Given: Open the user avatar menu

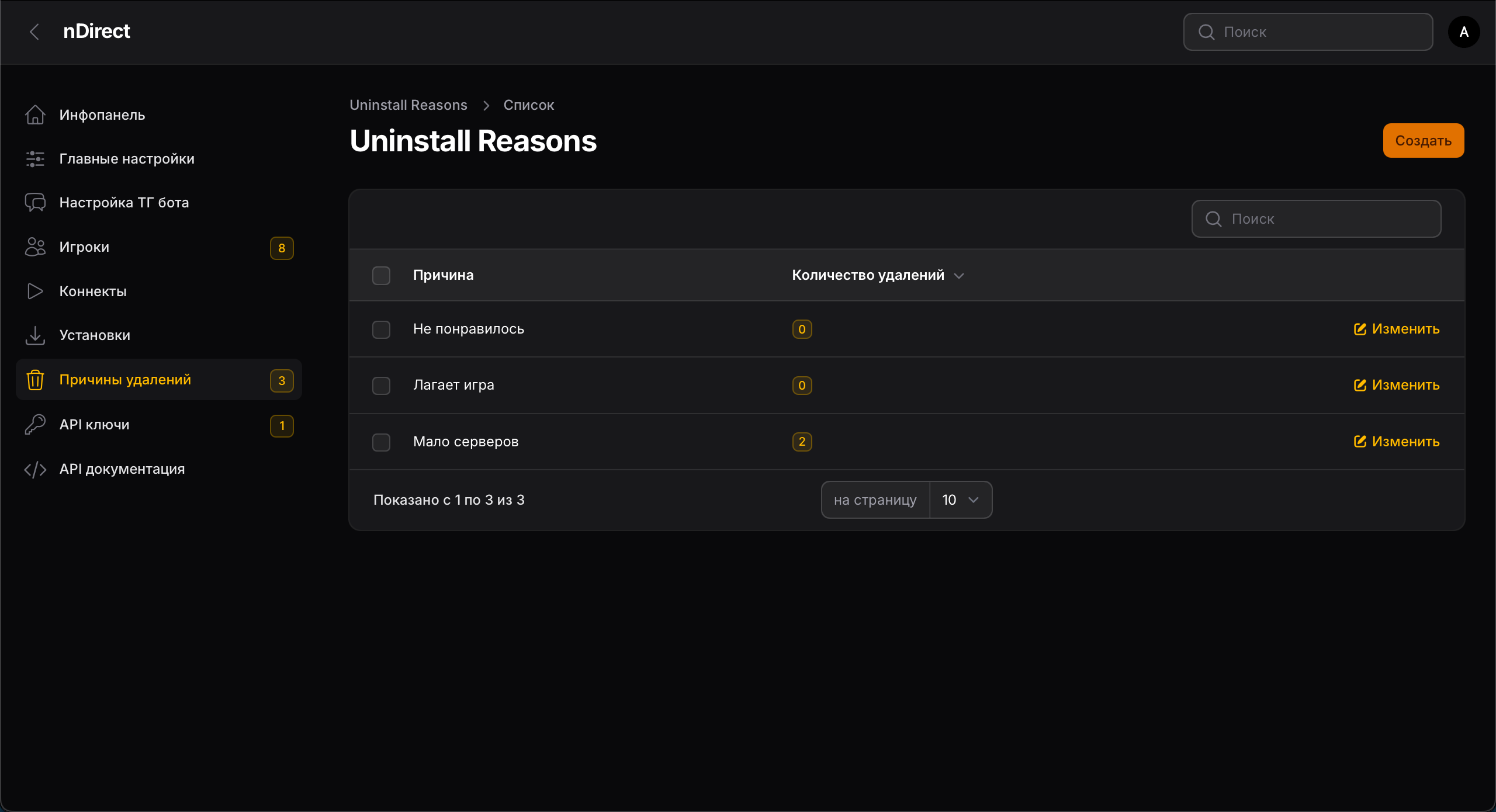Looking at the screenshot, I should pyautogui.click(x=1463, y=32).
